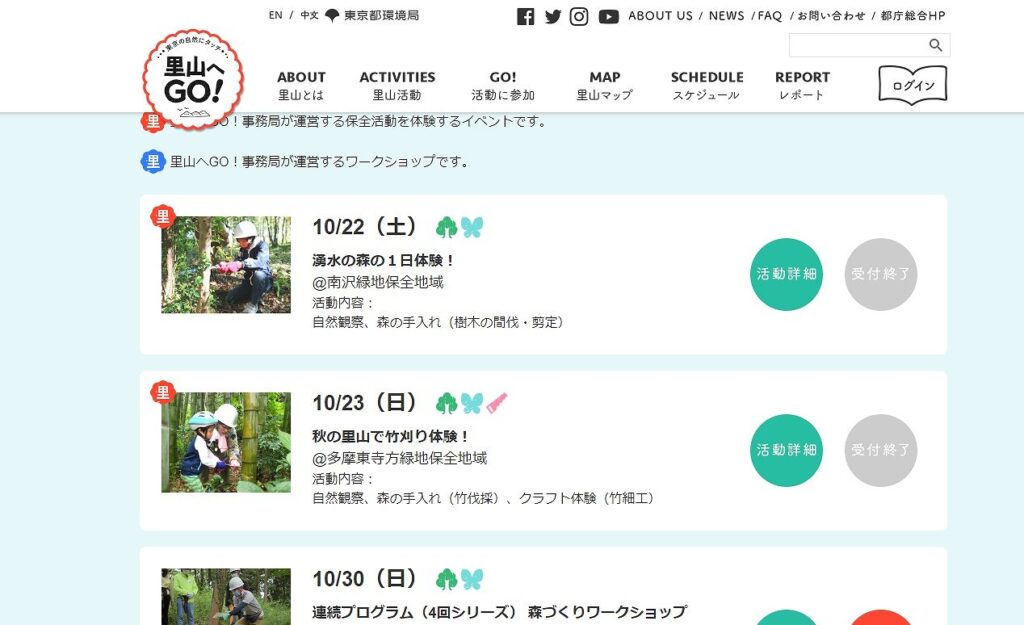Screen dimensions: 1024x625
Task: Click 活動詳細 for the 10/23 event
Action: click(786, 450)
